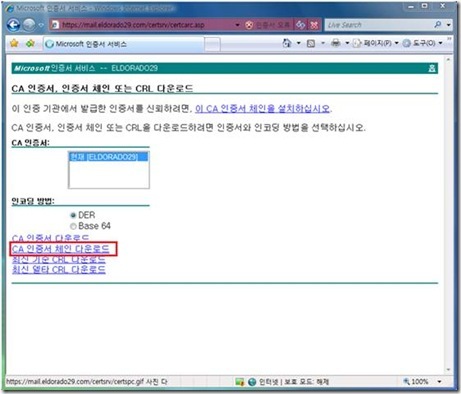
Task: Expand the Feeds dropdown arrow
Action: click(x=323, y=43)
